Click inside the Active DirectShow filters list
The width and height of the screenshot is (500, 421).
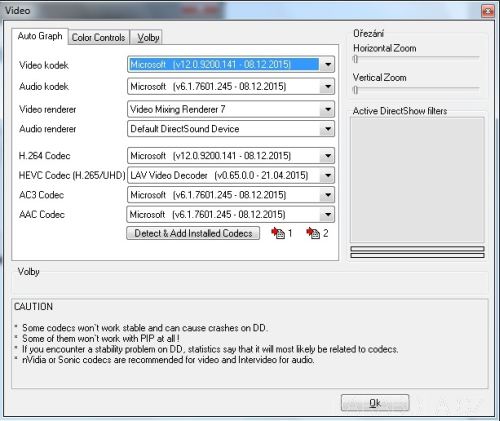(417, 180)
